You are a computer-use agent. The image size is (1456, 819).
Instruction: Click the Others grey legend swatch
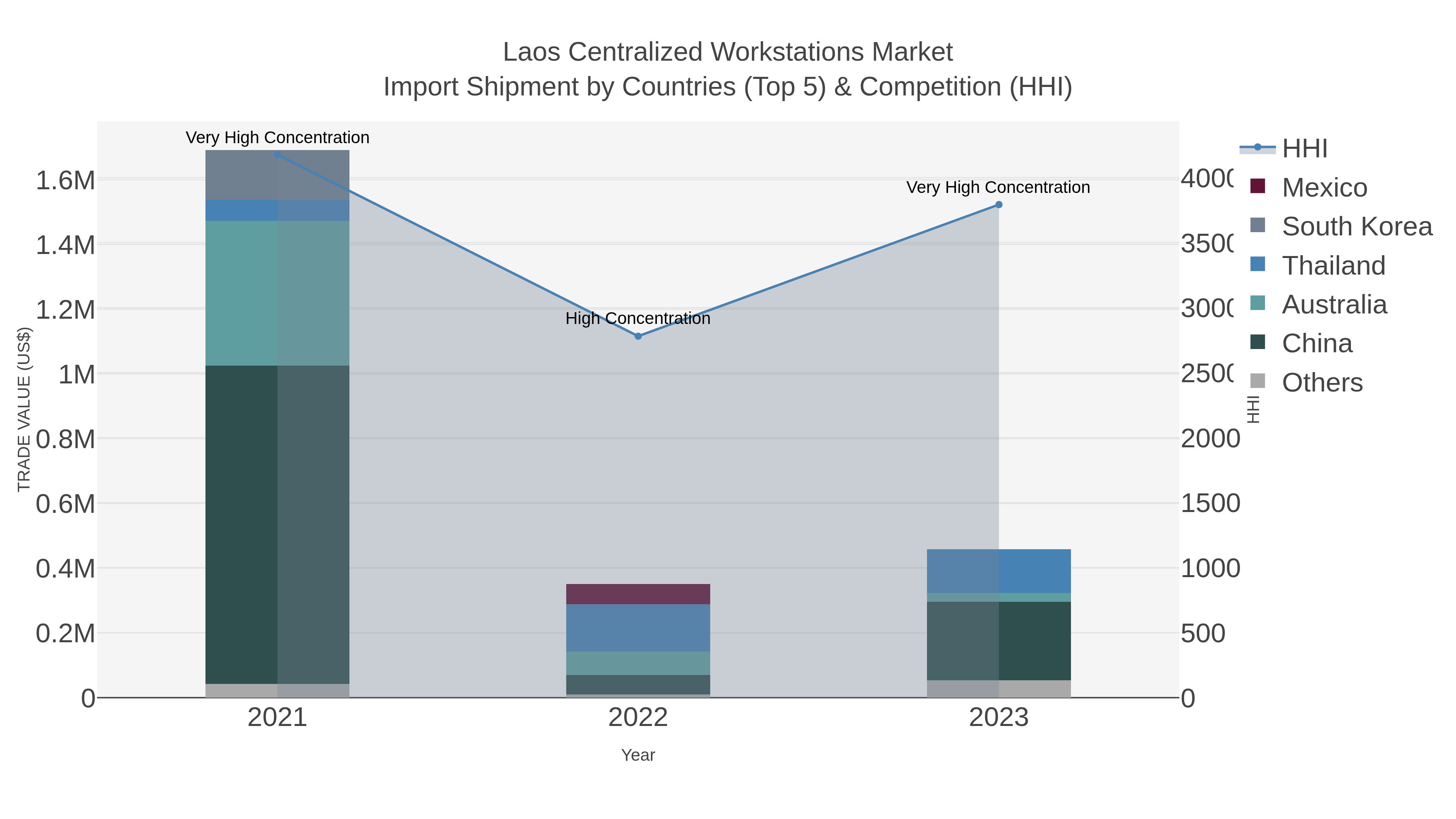point(1257,381)
